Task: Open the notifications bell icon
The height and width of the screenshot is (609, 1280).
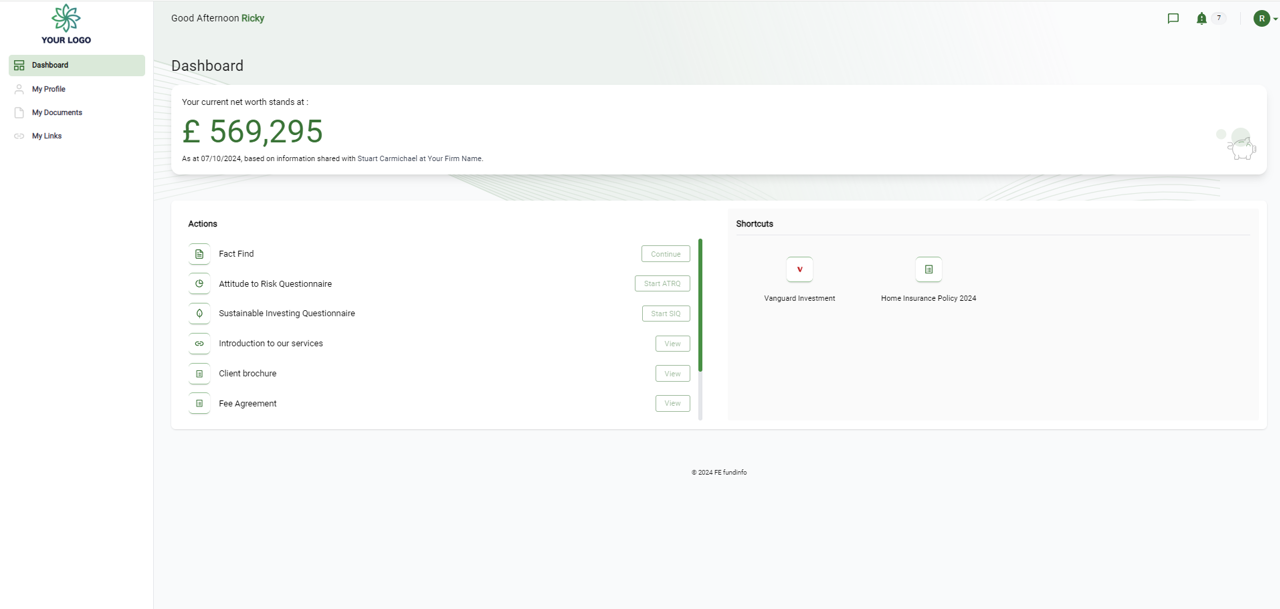Action: 1201,18
